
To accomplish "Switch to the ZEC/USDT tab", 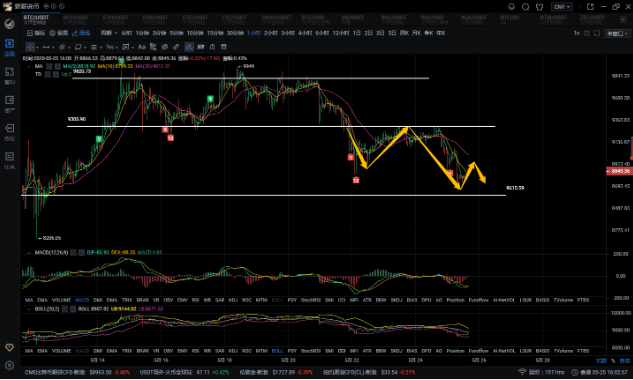I will [592, 19].
